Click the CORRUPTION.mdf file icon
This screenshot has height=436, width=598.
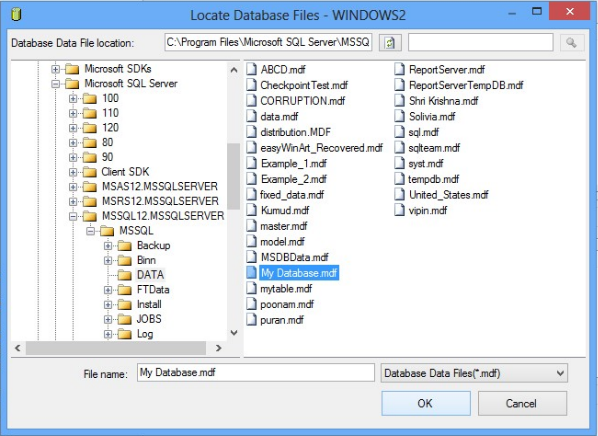click(251, 101)
